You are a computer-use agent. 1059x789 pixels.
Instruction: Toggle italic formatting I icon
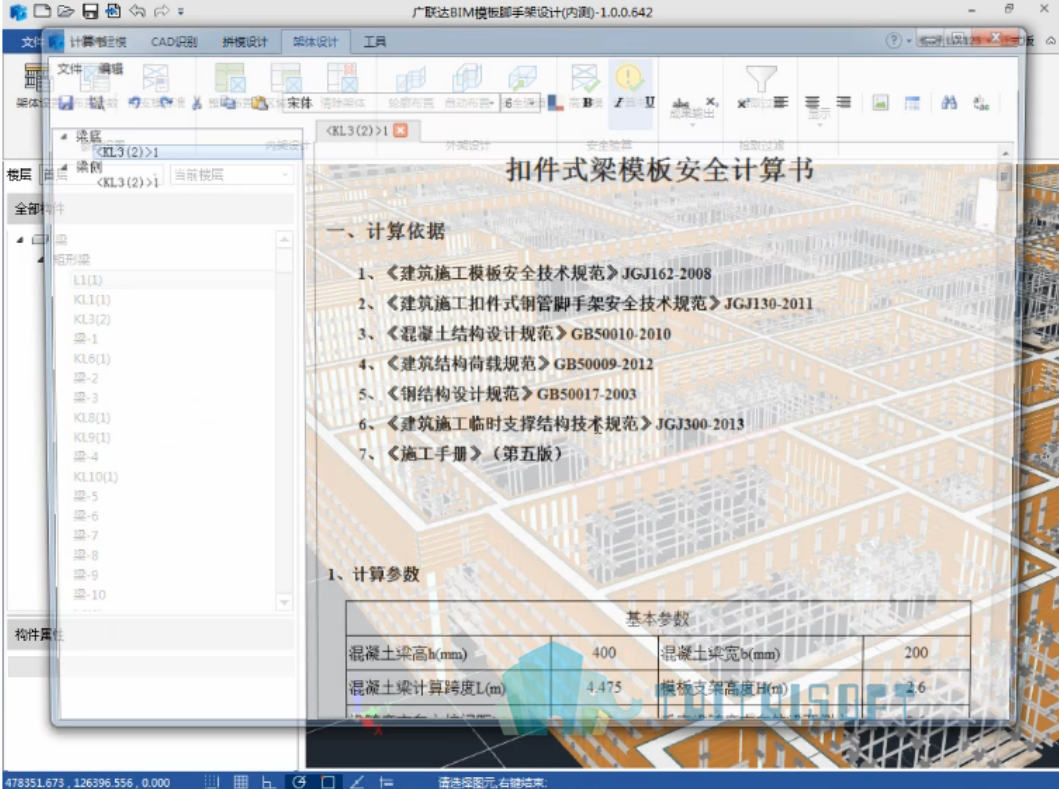(x=619, y=103)
